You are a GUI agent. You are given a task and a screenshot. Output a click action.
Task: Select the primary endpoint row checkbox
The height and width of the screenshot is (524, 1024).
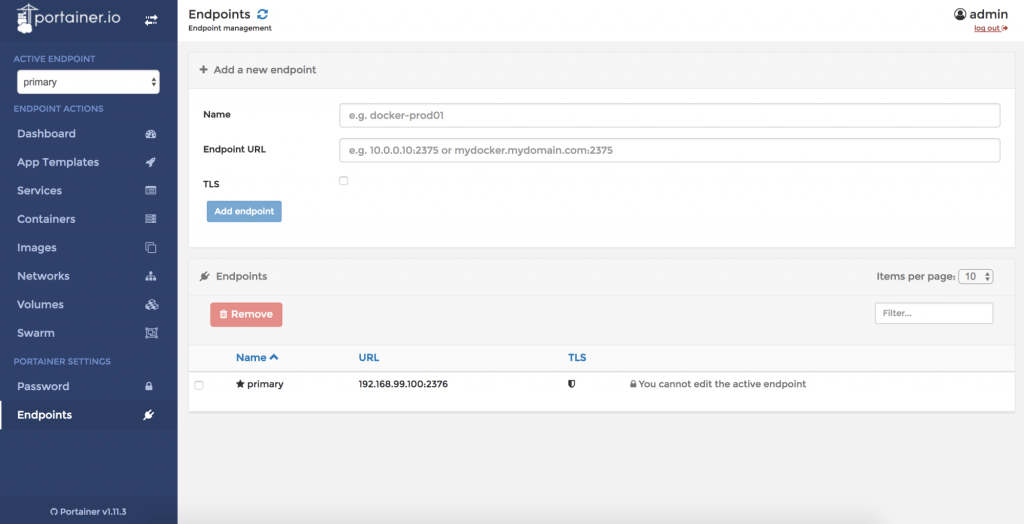[199, 385]
